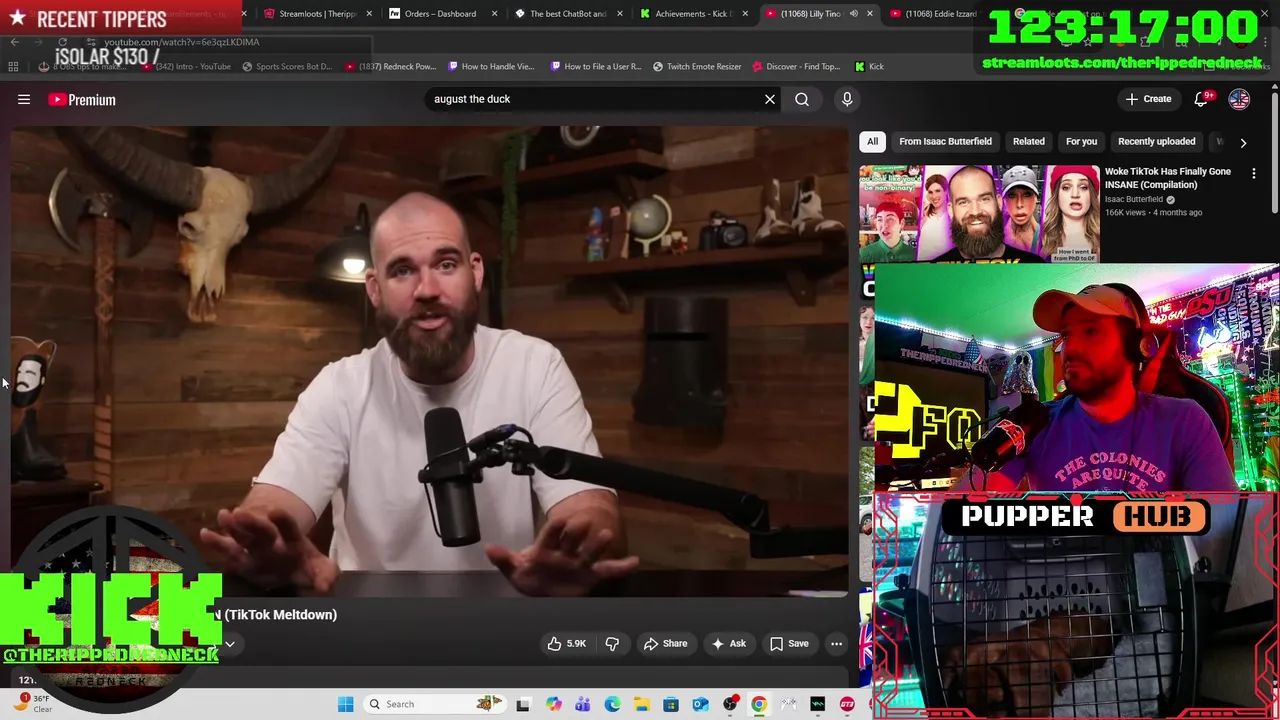Open Microsoft Edge taskbar icon
This screenshot has width=1280, height=720.
pos(612,704)
